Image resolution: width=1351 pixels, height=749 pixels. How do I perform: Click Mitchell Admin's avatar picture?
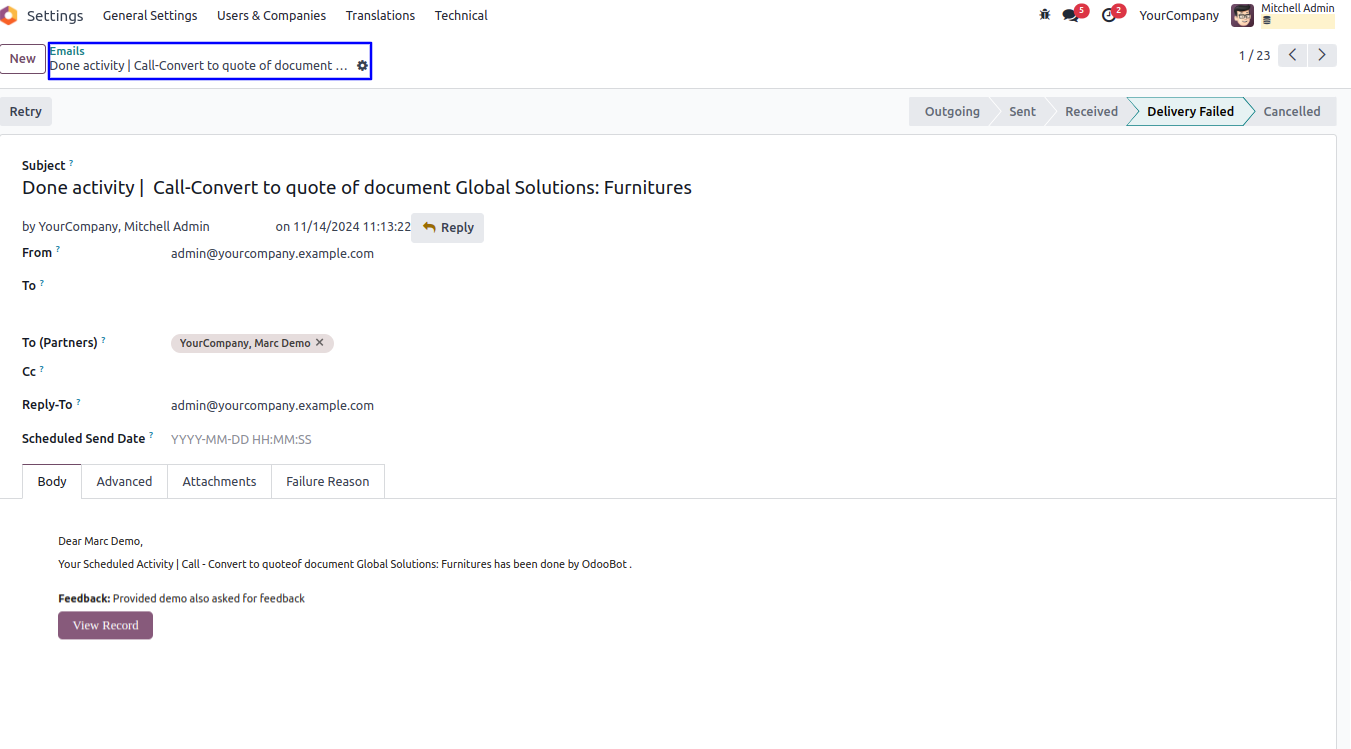click(1242, 15)
